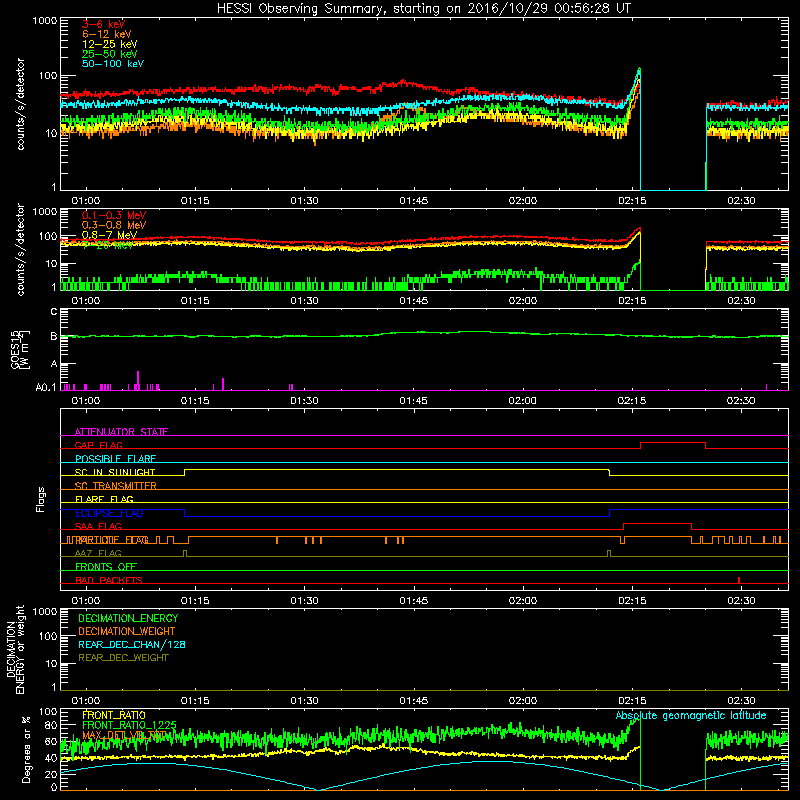800x800 pixels.
Task: Click the DECIMATION_WEIGHT legend label
Action: 127,631
